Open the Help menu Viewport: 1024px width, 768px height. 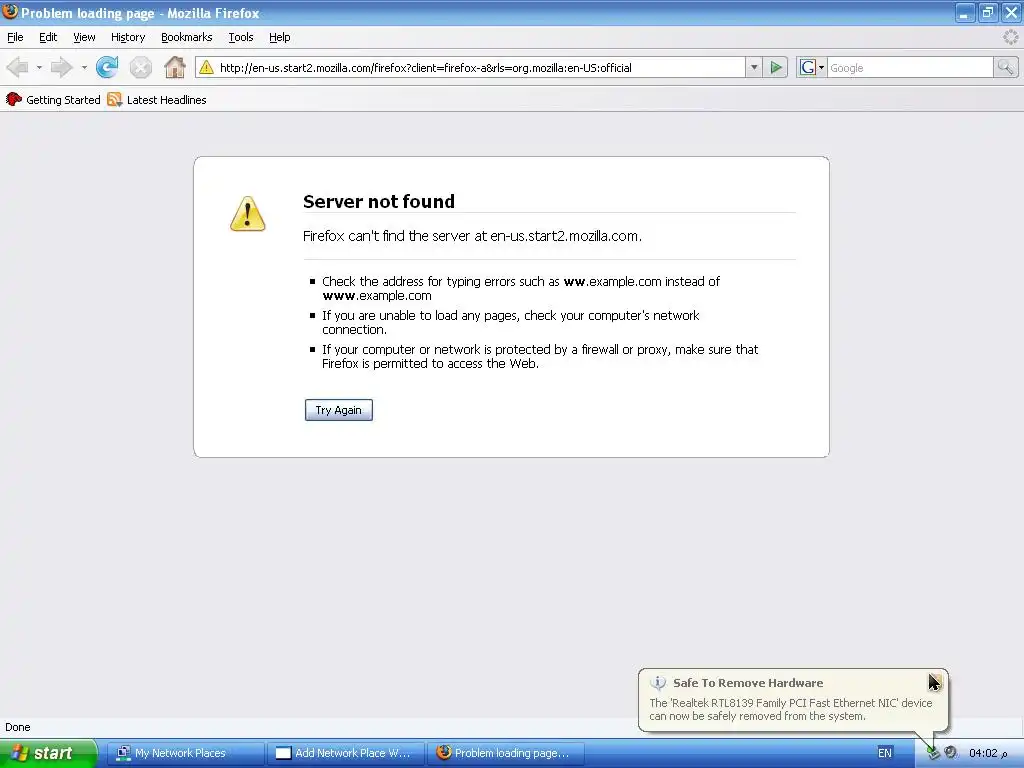click(x=280, y=37)
